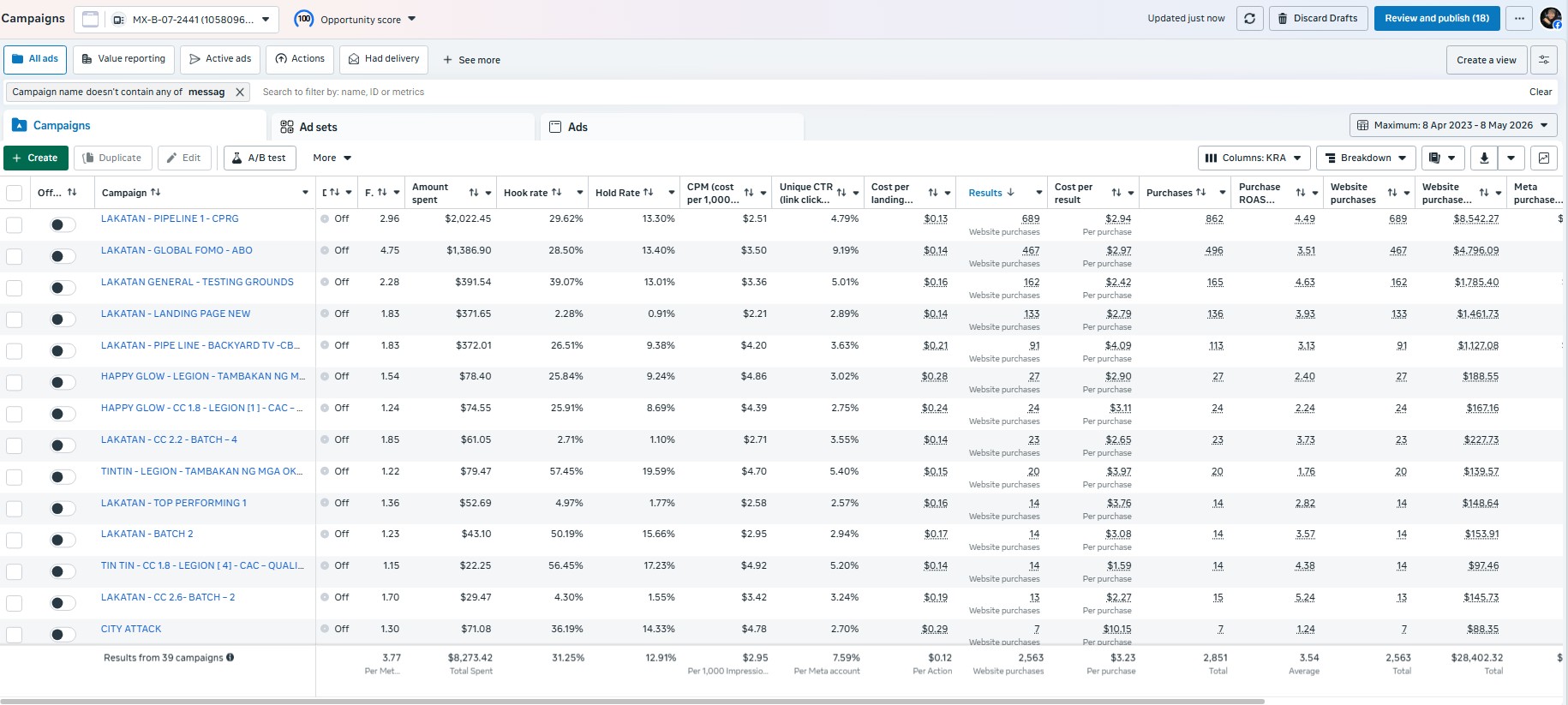Open the LAKATAN - PIPELINE 1 - CPRG campaign link
This screenshot has height=705, width=1568.
click(x=170, y=218)
